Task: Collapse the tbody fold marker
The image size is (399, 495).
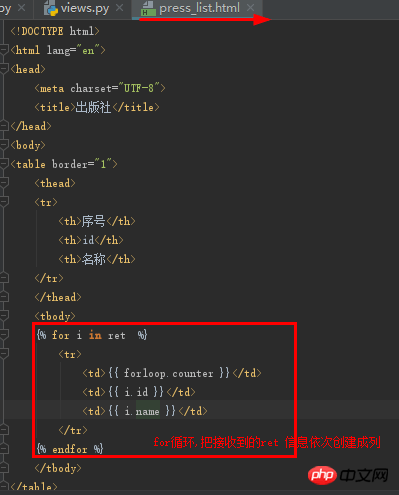Action: [x=4, y=316]
